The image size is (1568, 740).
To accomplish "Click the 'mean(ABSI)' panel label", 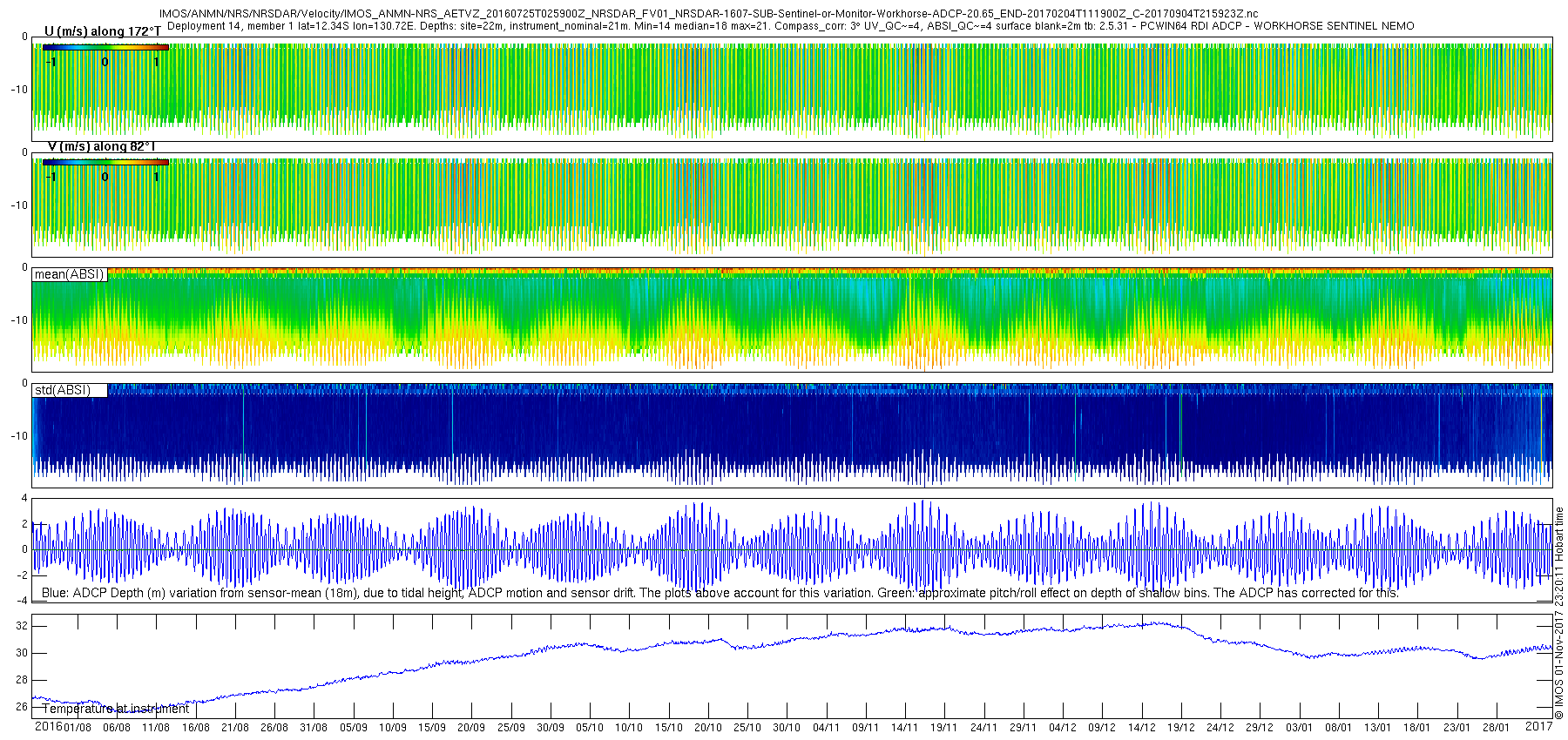I will click(69, 274).
